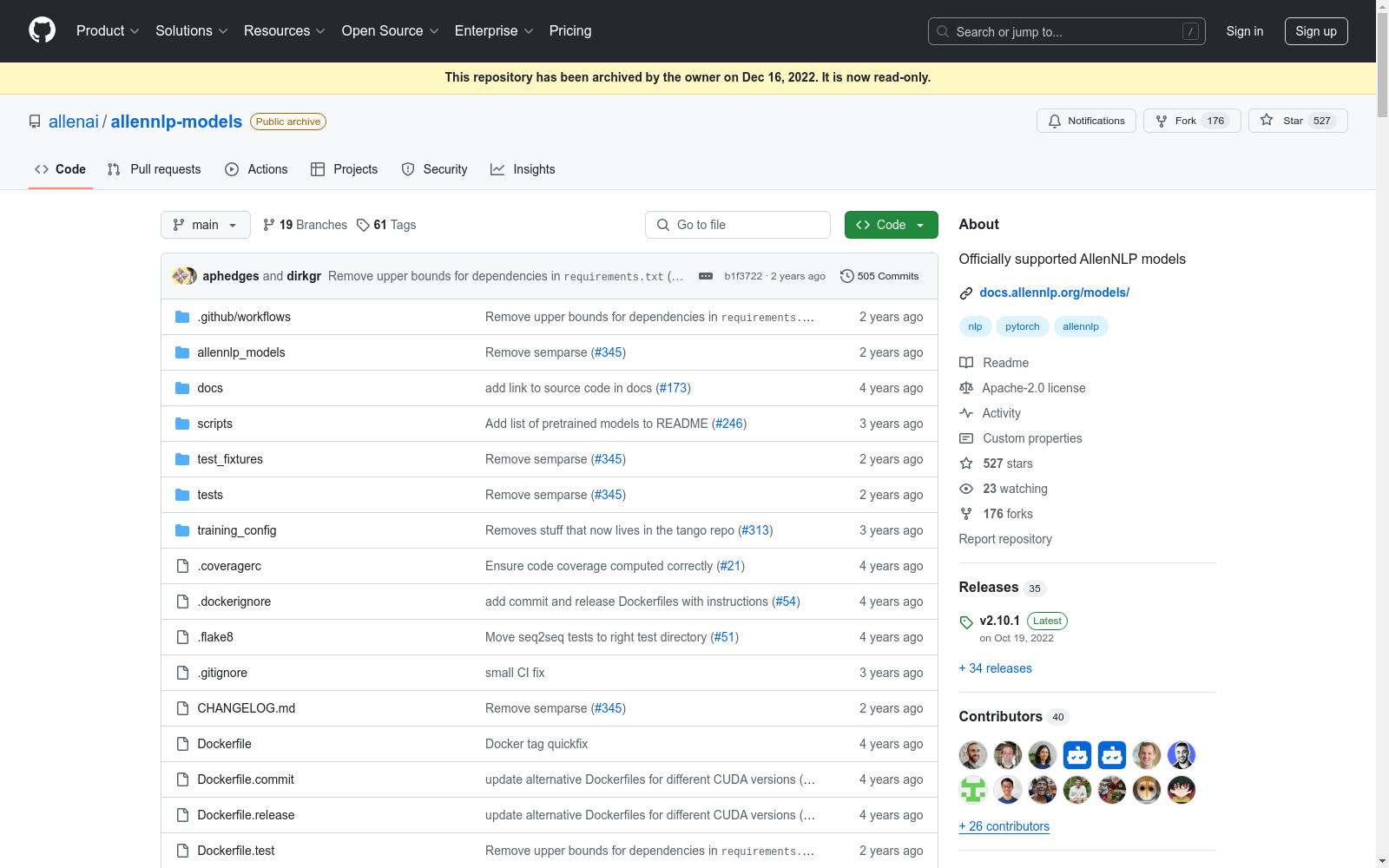Click the Pricing link in the header
This screenshot has height=868, width=1389.
[x=570, y=31]
